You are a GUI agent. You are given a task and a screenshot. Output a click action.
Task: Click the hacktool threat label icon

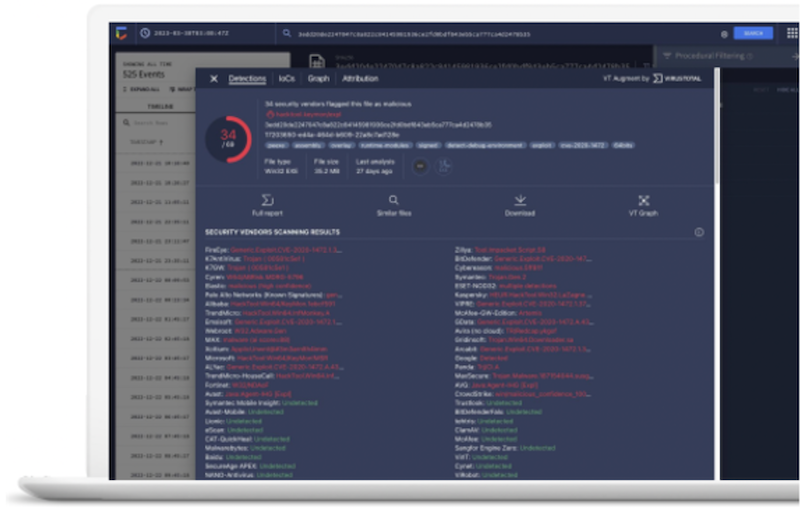coord(270,114)
